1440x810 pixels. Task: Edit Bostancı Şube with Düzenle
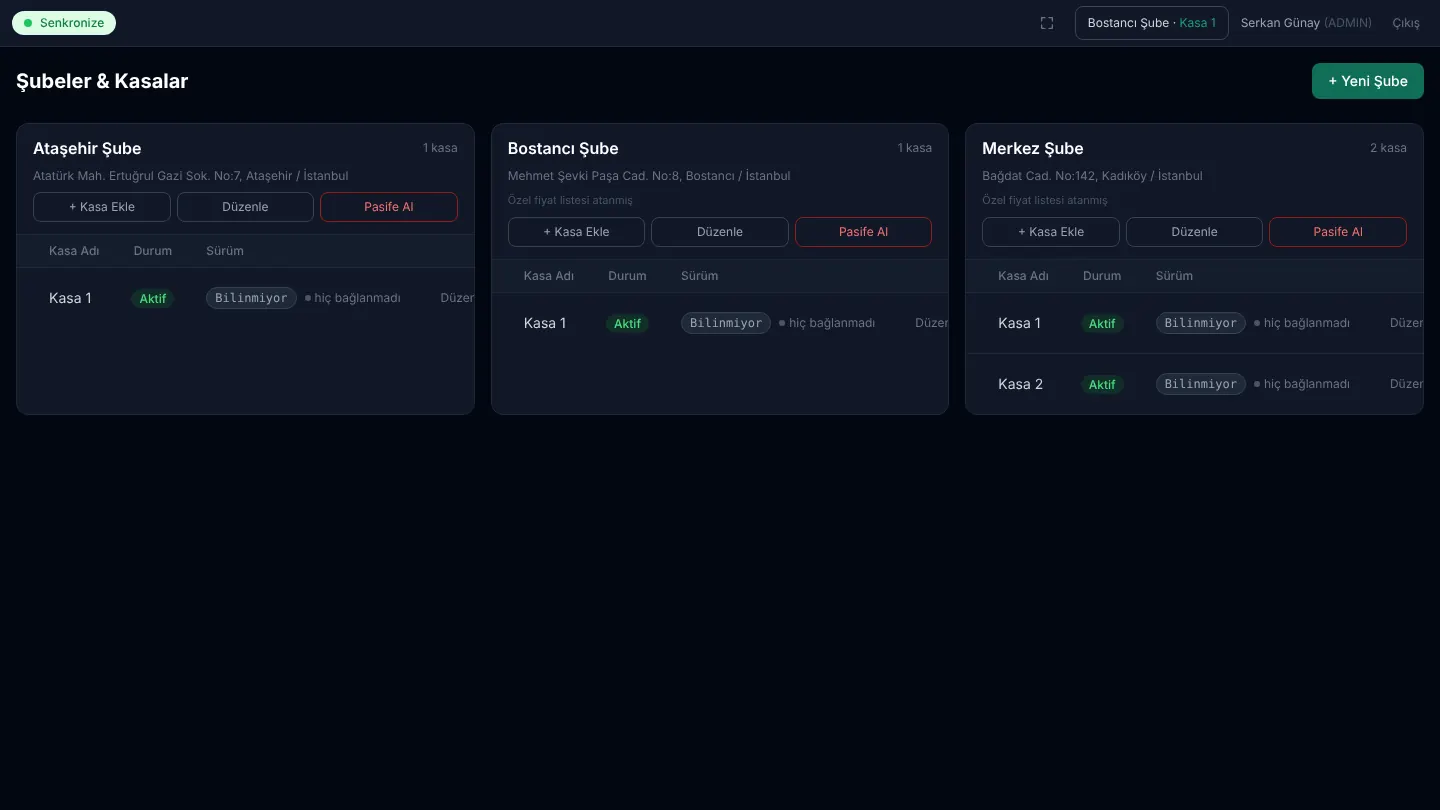click(720, 232)
